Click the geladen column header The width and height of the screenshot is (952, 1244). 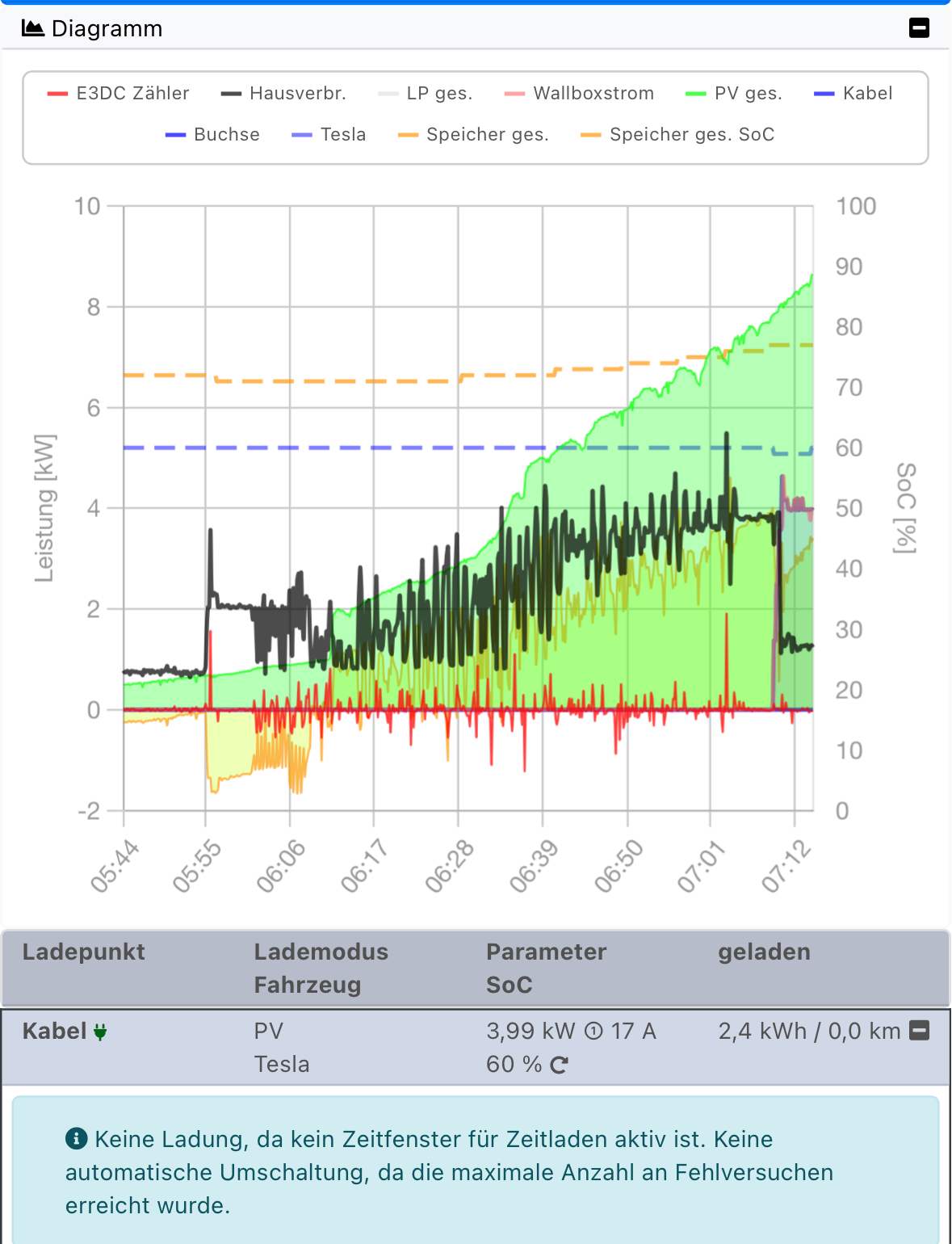[x=764, y=952]
